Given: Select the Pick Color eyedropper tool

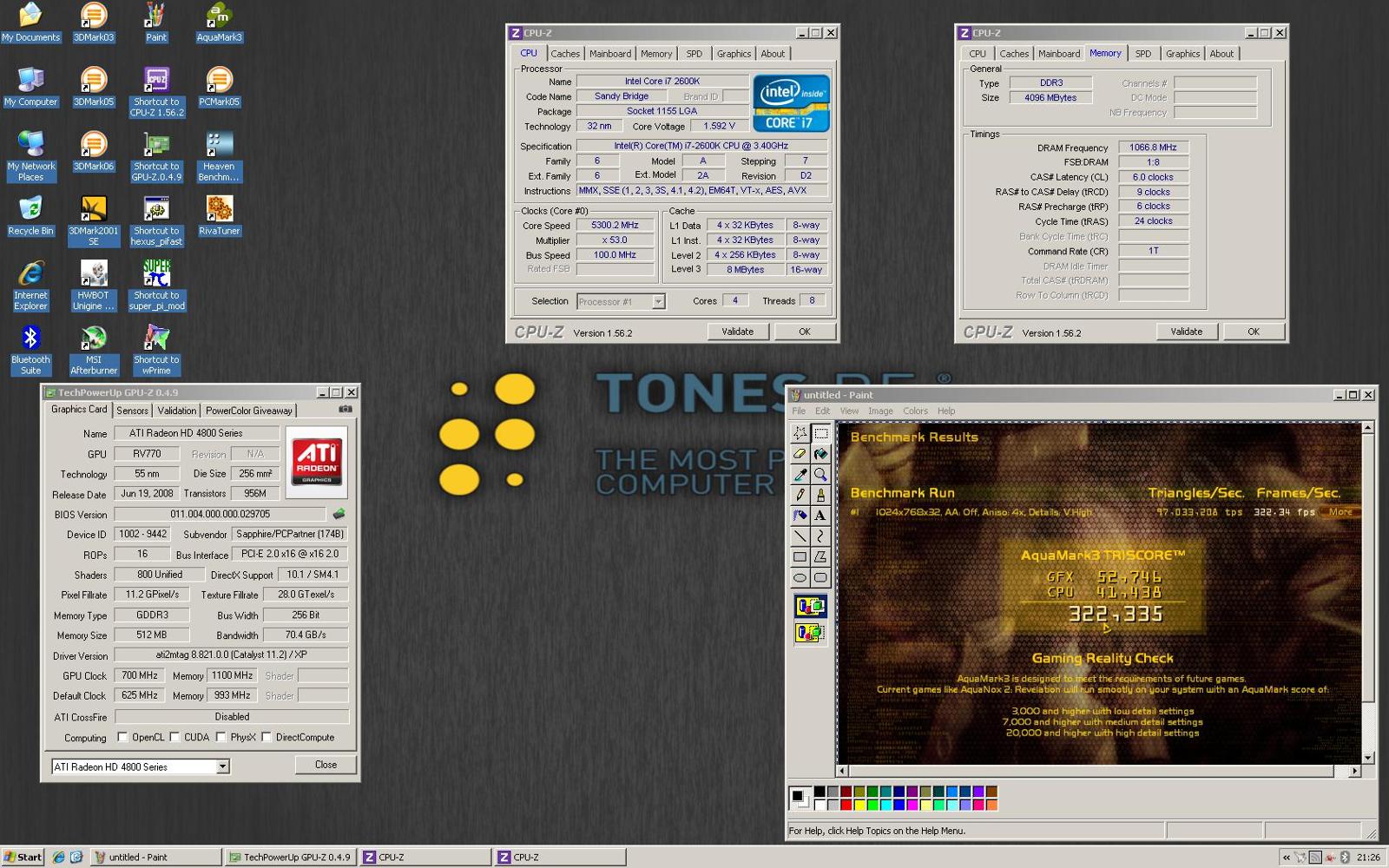Looking at the screenshot, I should pos(800,474).
